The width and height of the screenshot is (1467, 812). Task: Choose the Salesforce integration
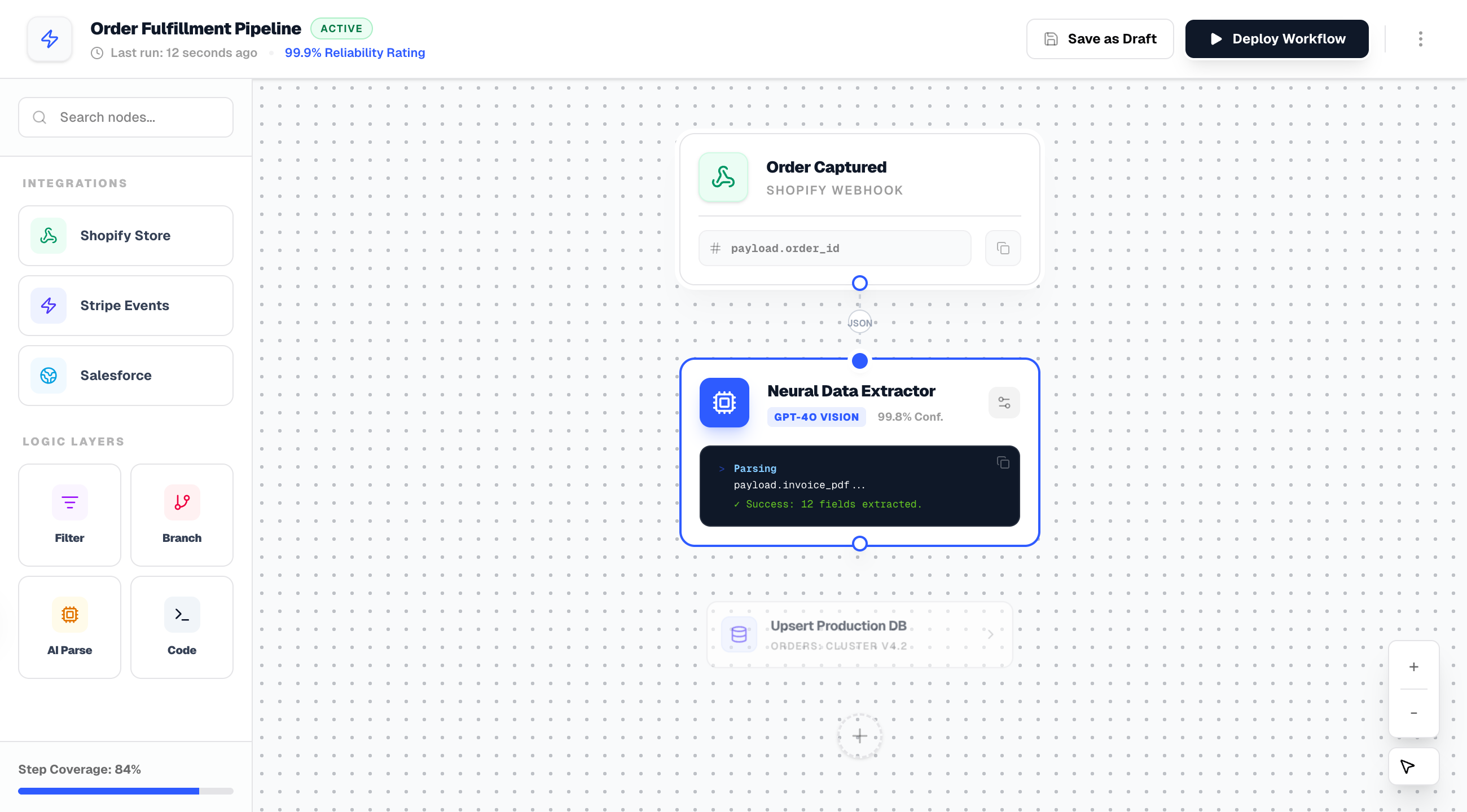coord(126,376)
